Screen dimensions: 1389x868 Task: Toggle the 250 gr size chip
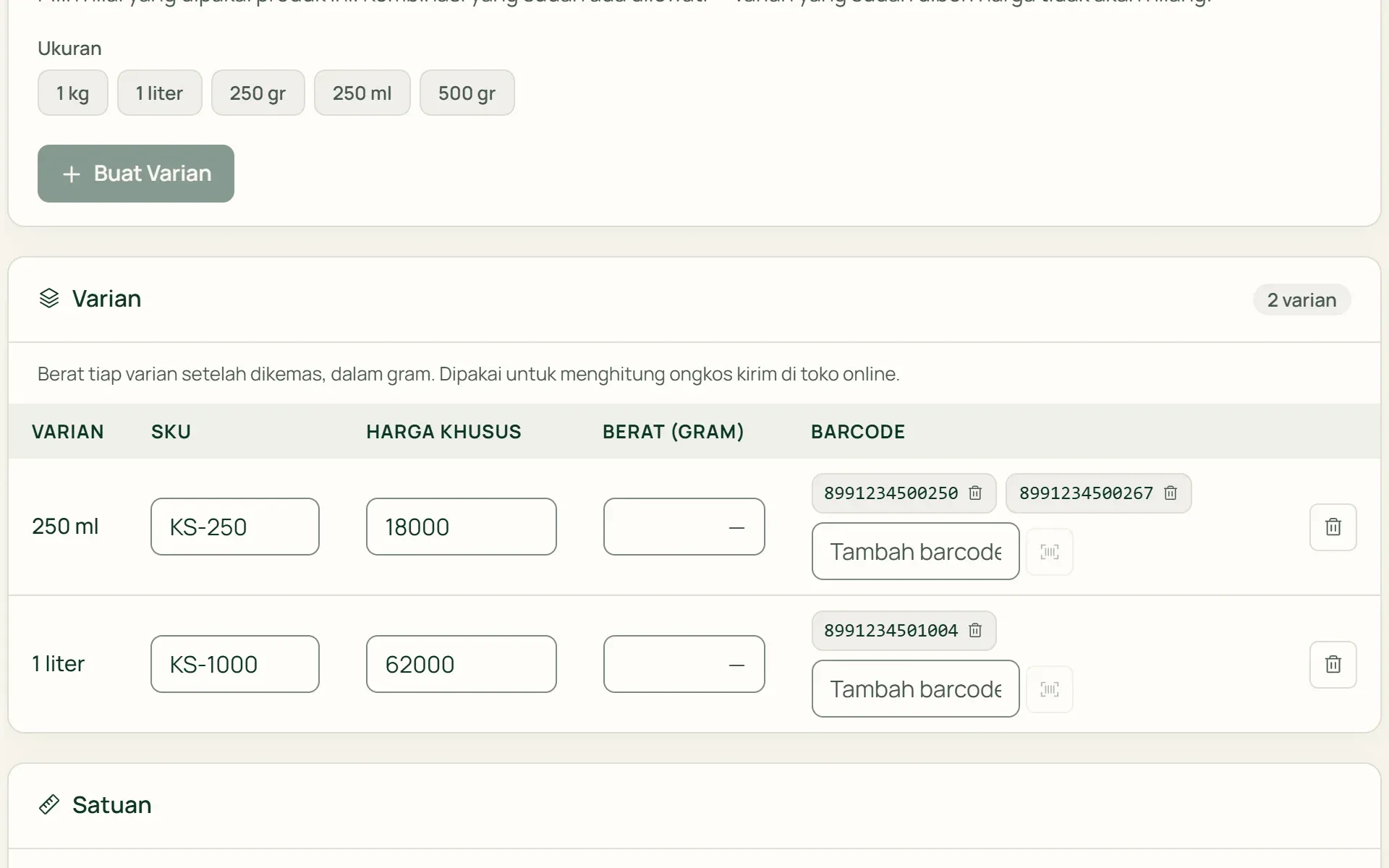pyautogui.click(x=258, y=93)
